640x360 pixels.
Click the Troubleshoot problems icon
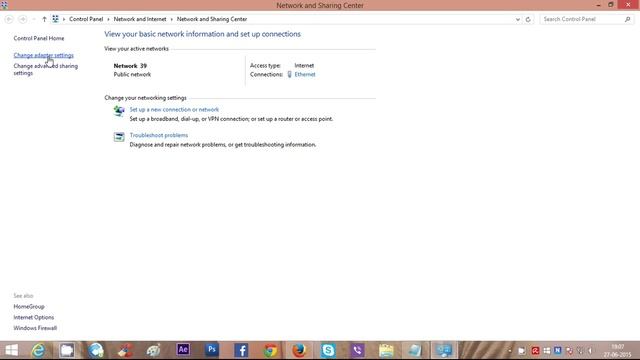(119, 137)
